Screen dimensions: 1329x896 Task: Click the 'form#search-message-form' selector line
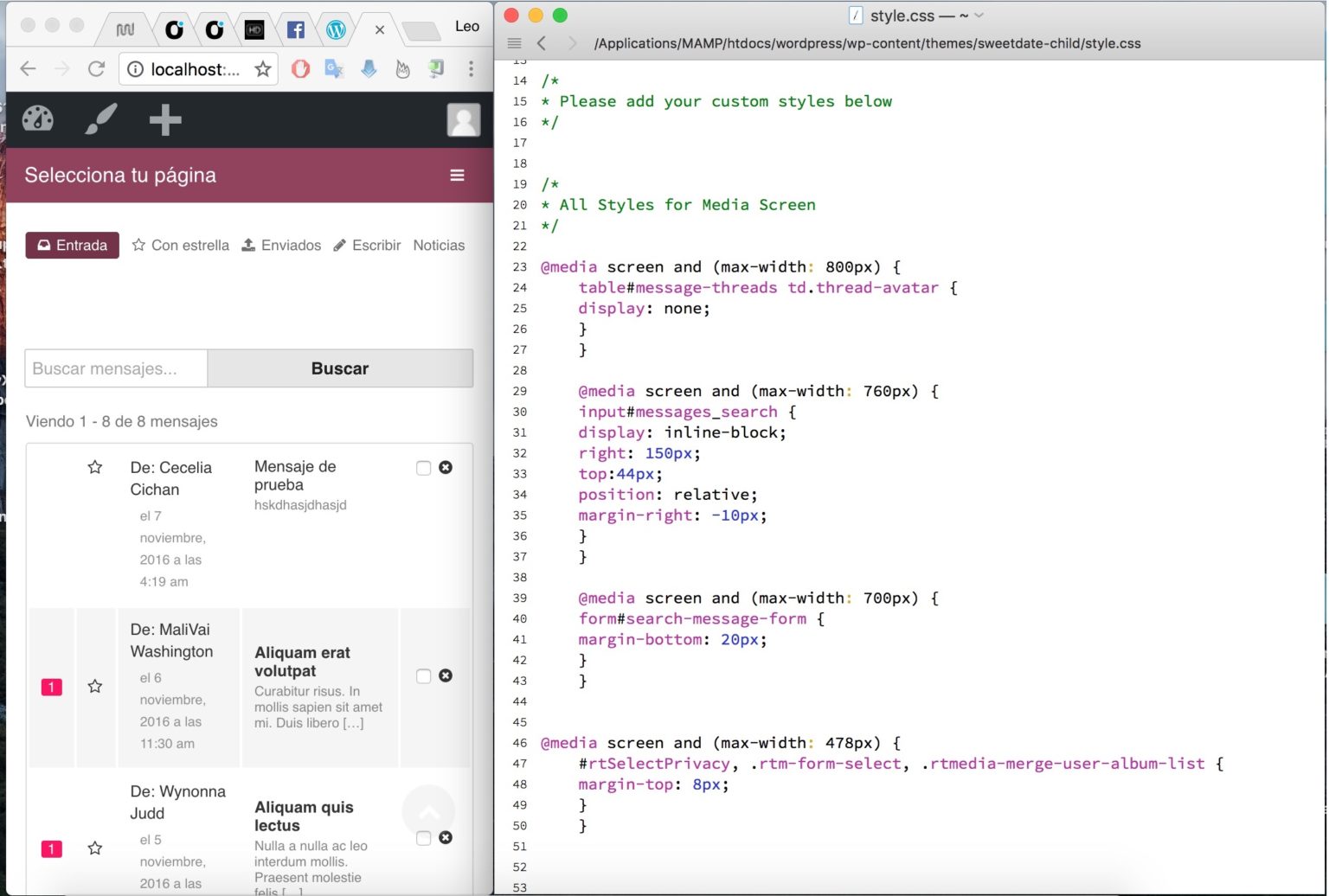tap(702, 618)
